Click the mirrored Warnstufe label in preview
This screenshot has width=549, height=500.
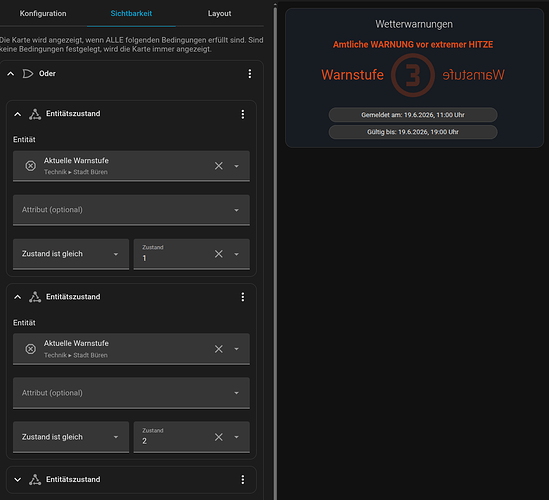473,75
